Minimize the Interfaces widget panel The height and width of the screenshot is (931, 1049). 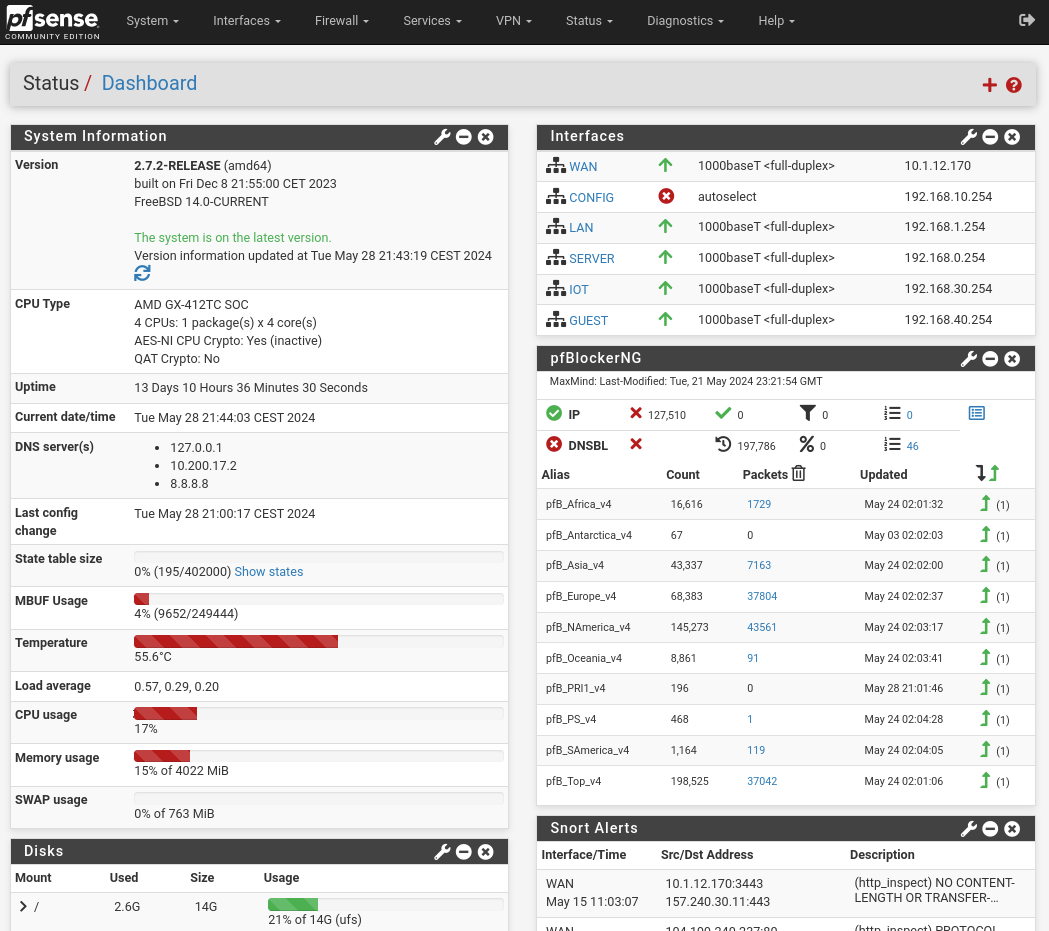[x=990, y=137]
